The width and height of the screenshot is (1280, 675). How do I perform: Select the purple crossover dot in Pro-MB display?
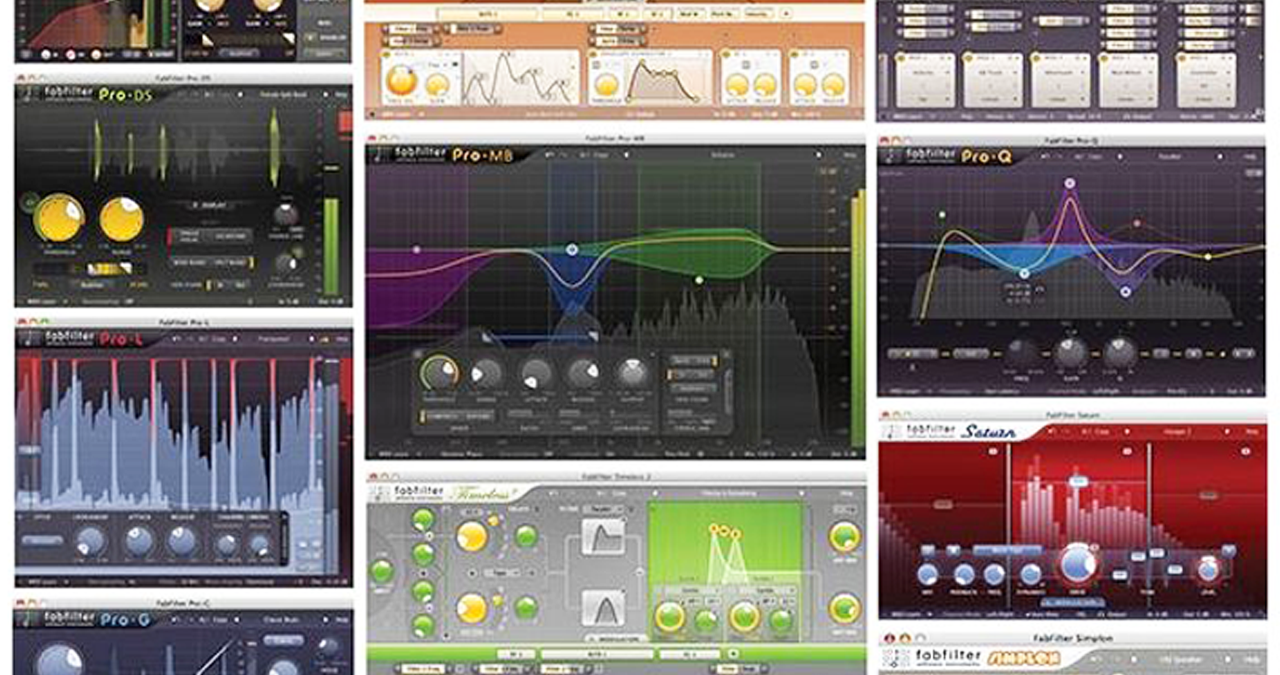(x=416, y=248)
